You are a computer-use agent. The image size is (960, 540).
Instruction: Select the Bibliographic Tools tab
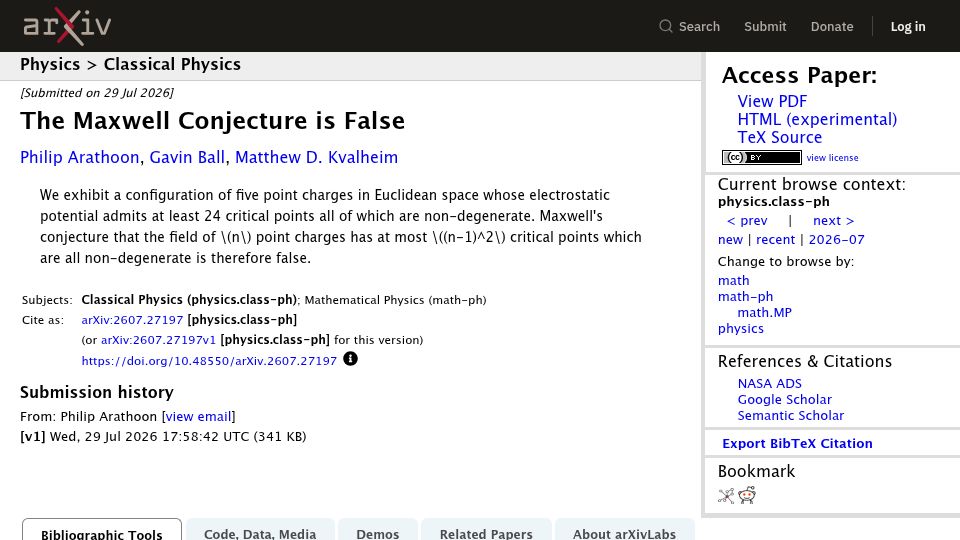pyautogui.click(x=102, y=530)
